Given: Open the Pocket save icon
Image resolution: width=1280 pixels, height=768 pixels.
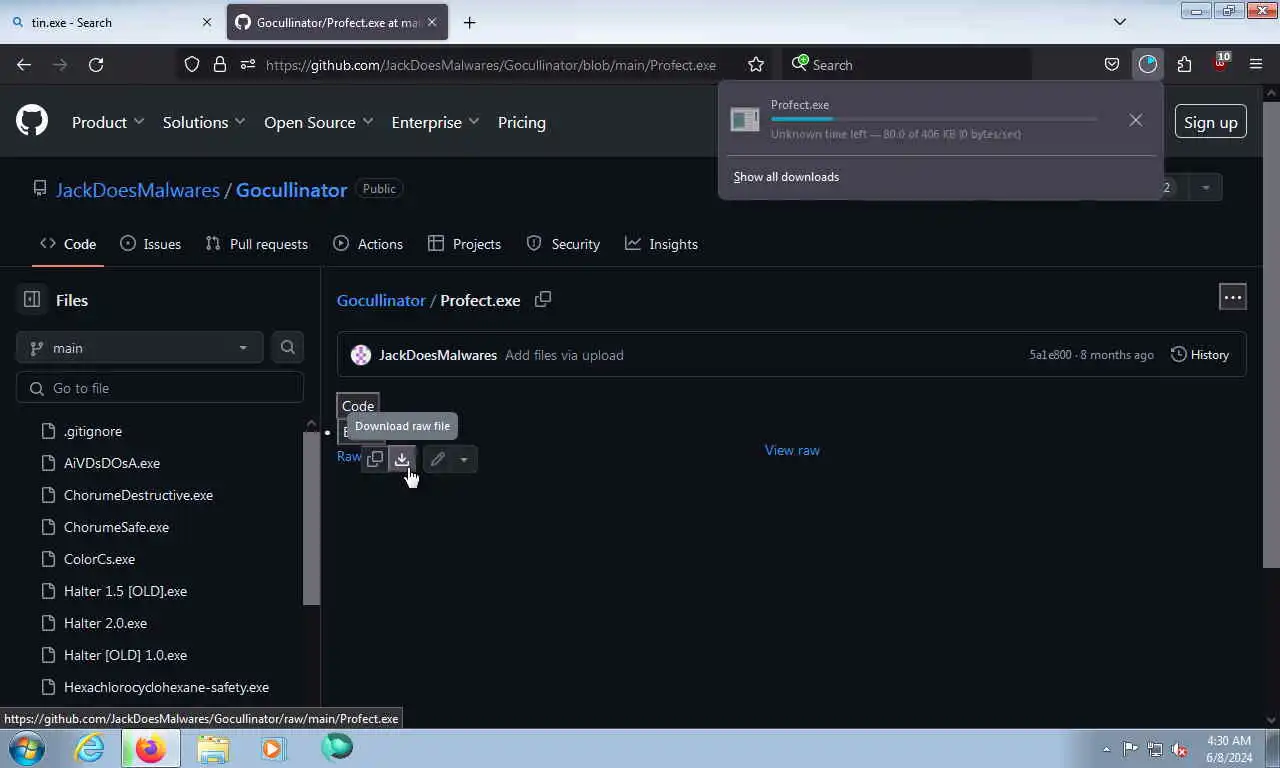Looking at the screenshot, I should [1111, 64].
